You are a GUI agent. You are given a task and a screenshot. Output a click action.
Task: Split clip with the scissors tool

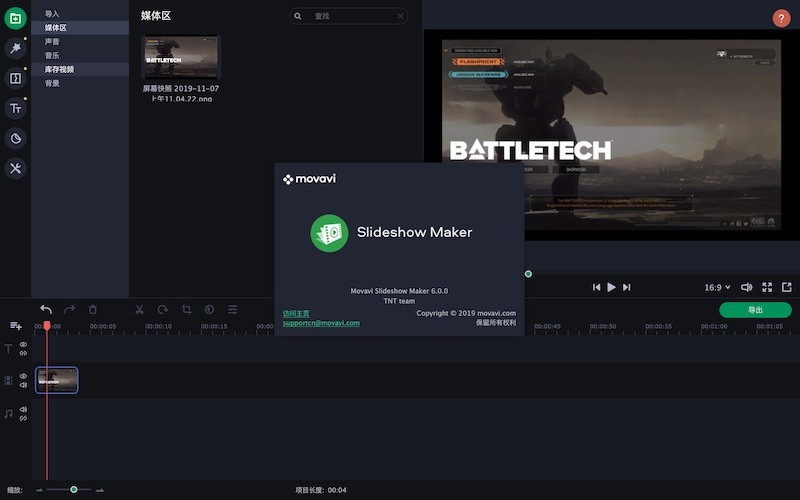pyautogui.click(x=139, y=309)
